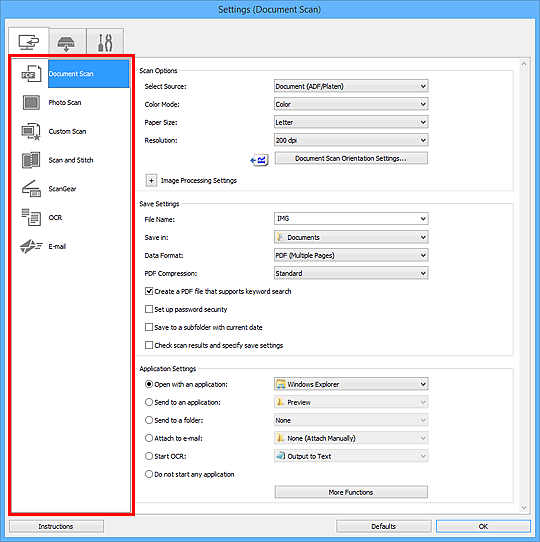Image resolution: width=540 pixels, height=542 pixels.
Task: Select Send to a folder radio button
Action: click(149, 420)
